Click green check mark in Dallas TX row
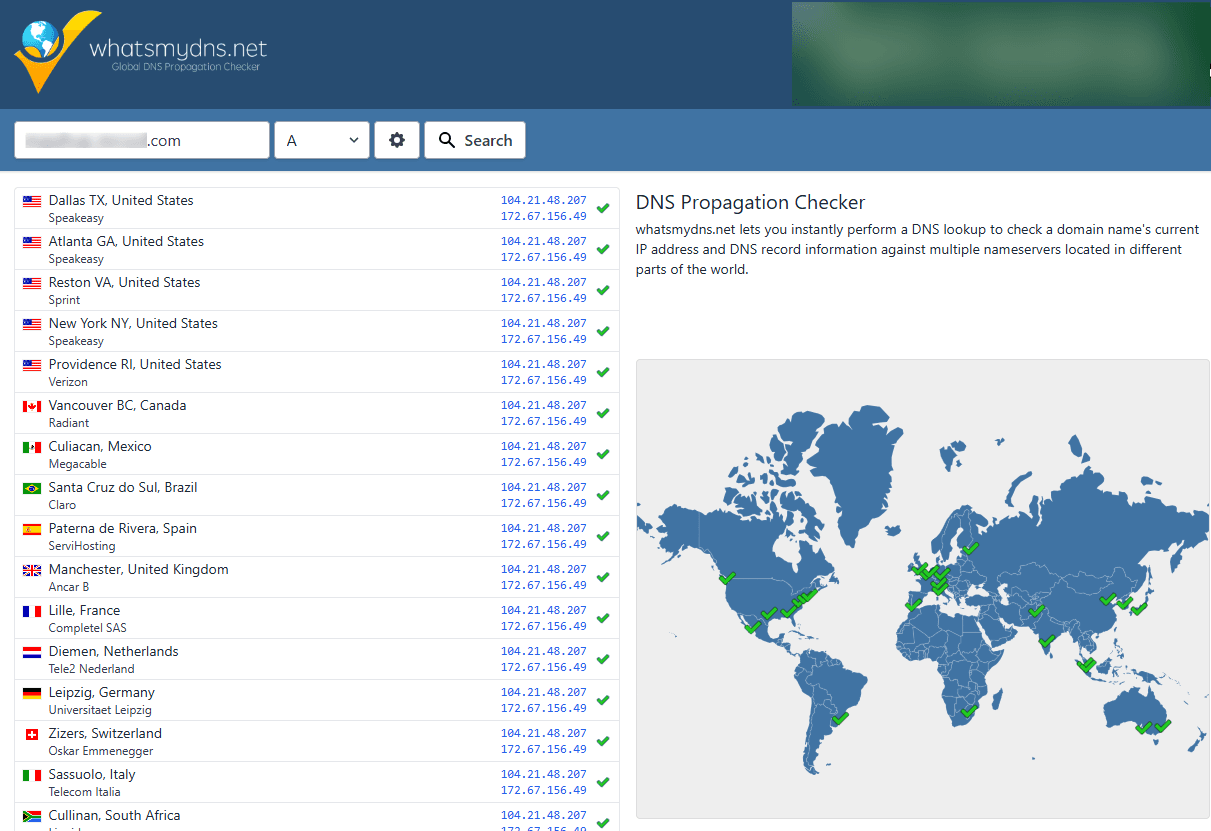This screenshot has height=831, width=1211. pyautogui.click(x=603, y=208)
